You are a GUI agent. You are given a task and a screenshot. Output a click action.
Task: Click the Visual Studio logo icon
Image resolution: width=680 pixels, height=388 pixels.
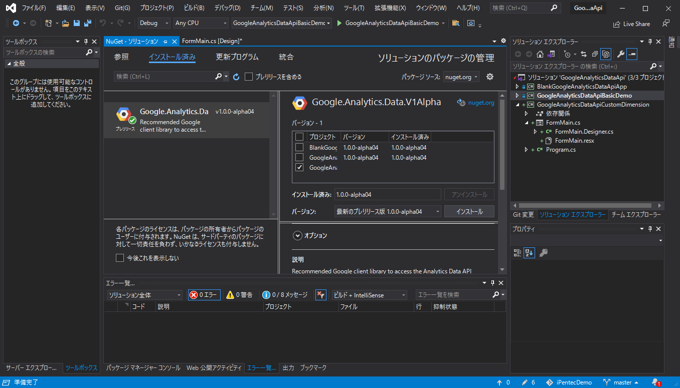pos(11,8)
